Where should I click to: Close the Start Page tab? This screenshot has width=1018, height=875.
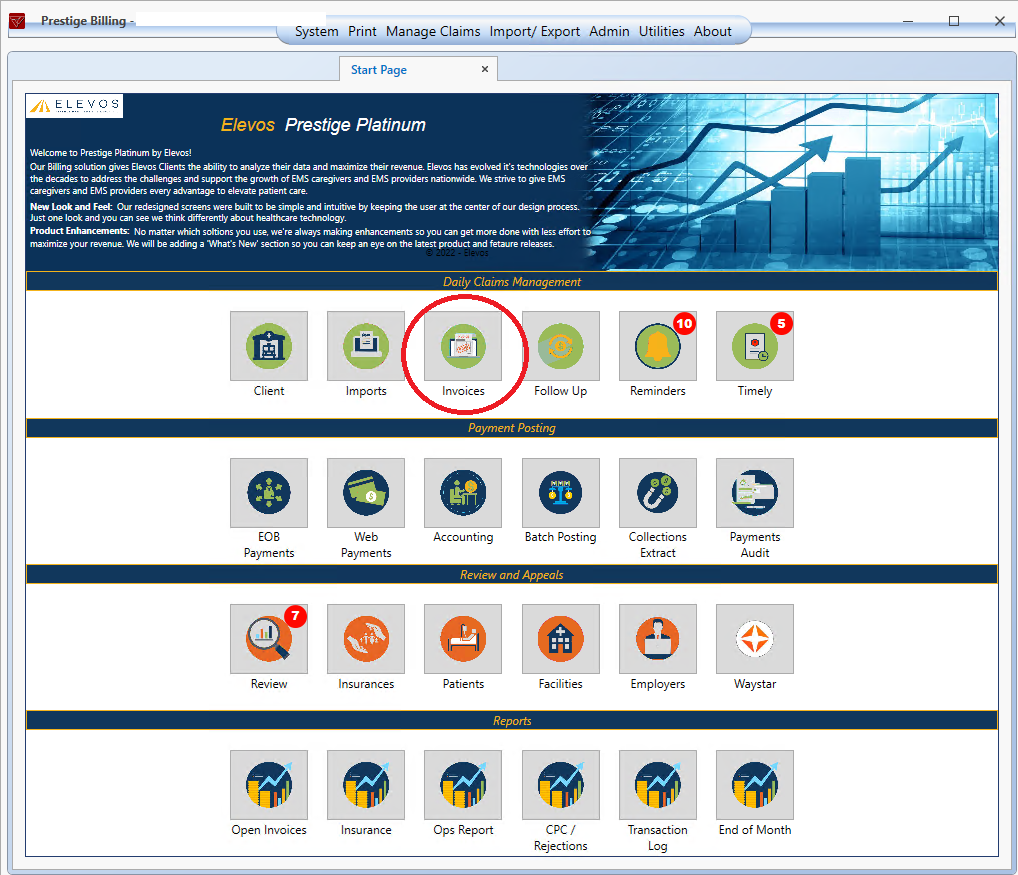tap(485, 69)
